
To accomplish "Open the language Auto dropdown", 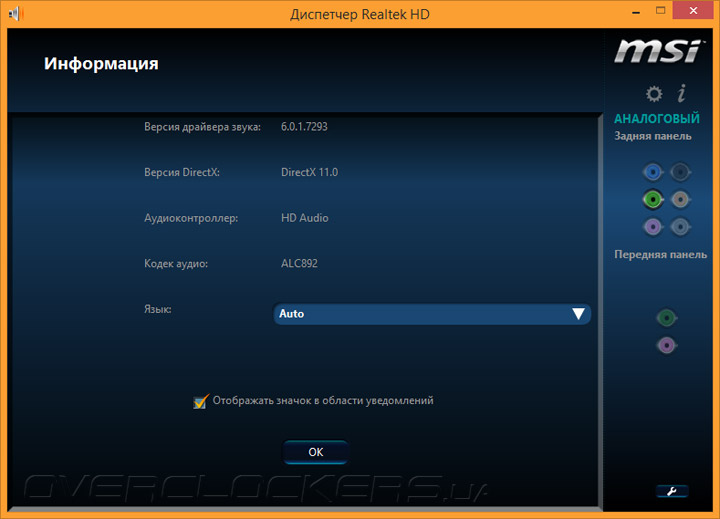I will (x=432, y=314).
